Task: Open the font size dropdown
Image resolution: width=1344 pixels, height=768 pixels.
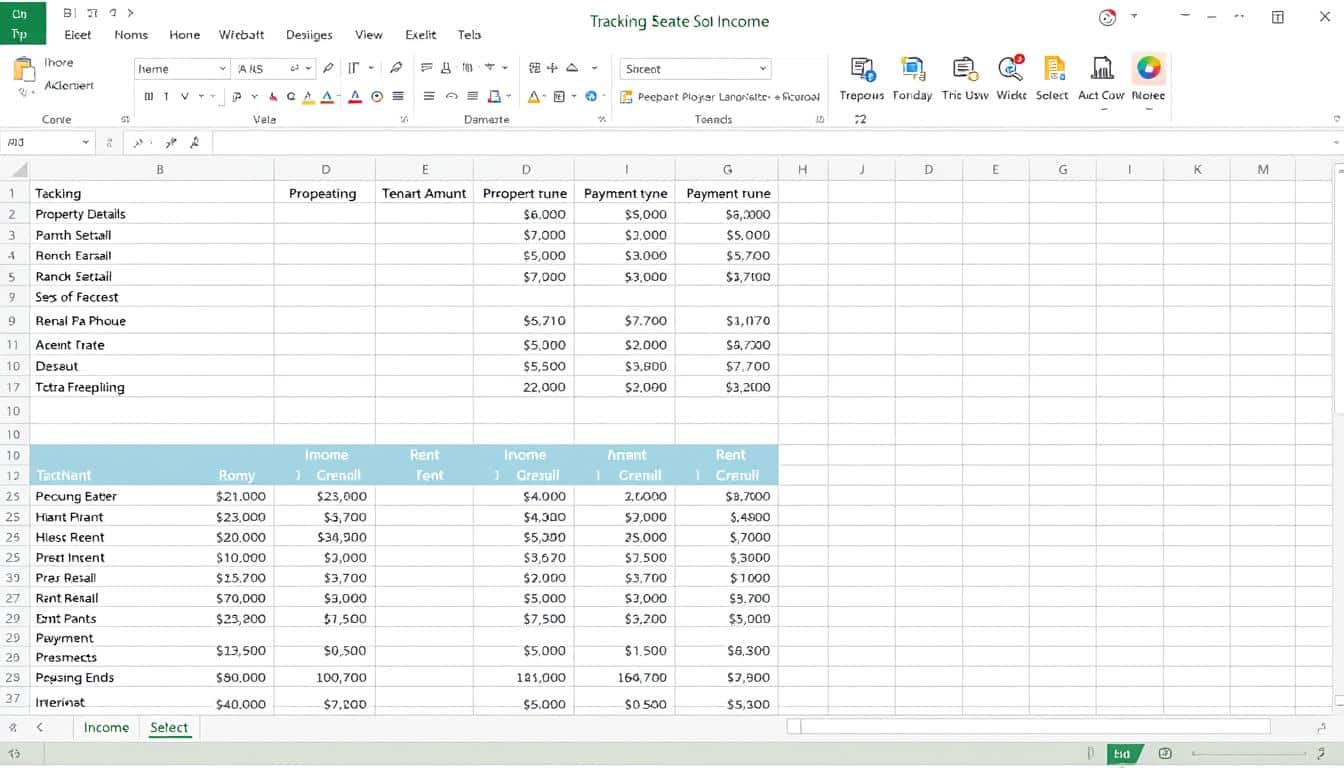Action: point(310,69)
